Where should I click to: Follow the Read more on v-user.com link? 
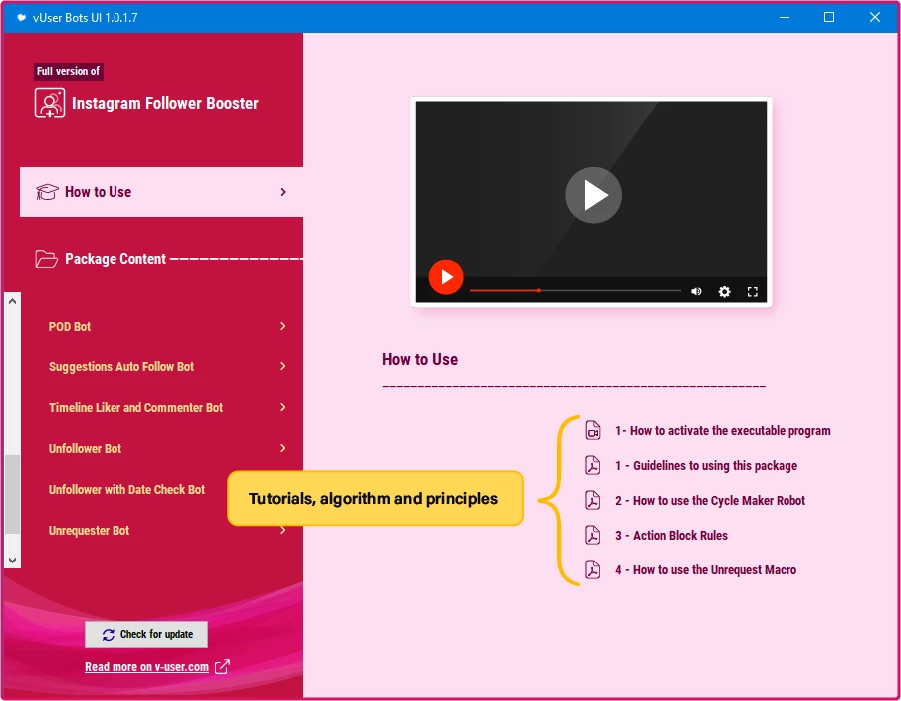(x=147, y=667)
